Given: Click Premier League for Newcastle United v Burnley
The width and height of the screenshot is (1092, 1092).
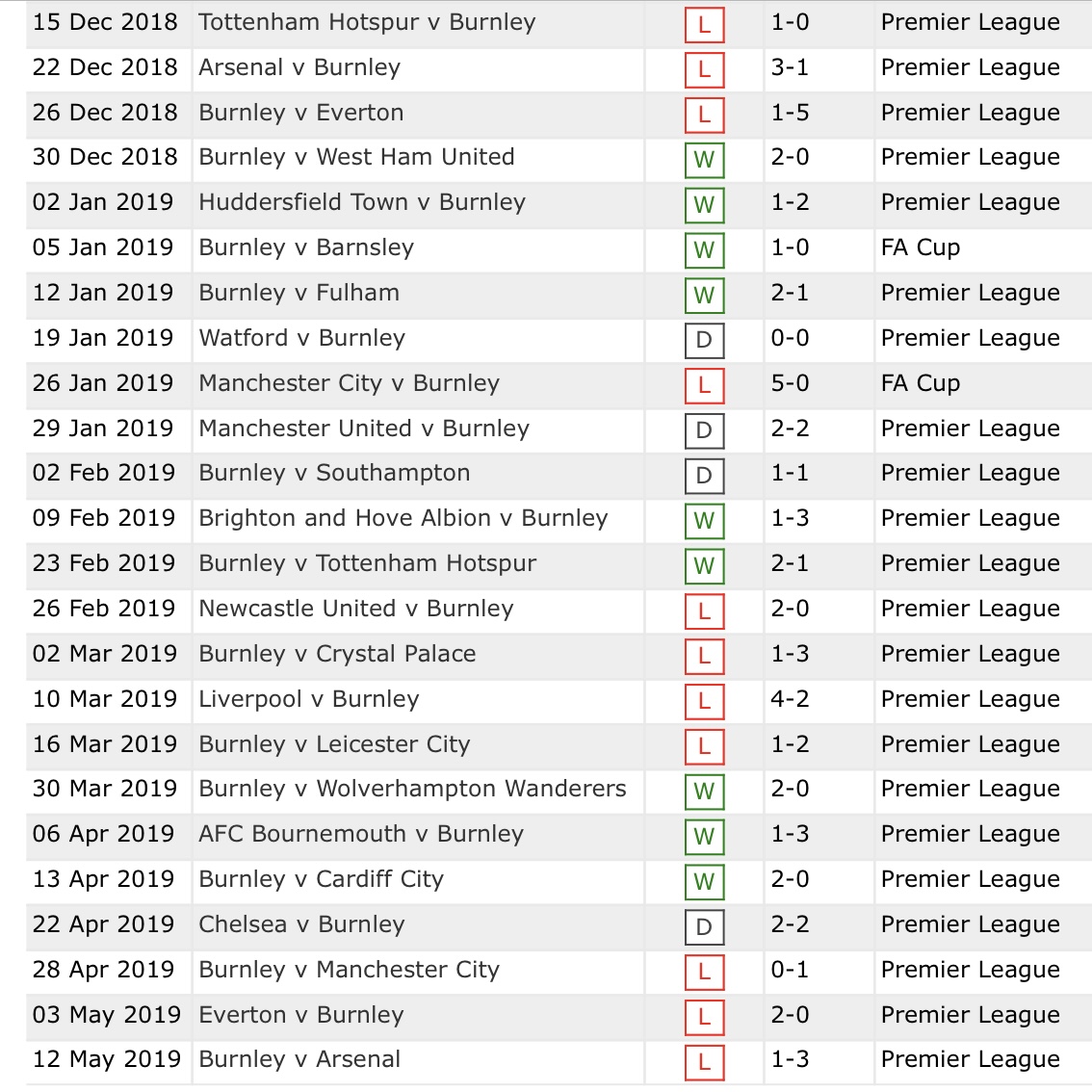Looking at the screenshot, I should (970, 610).
